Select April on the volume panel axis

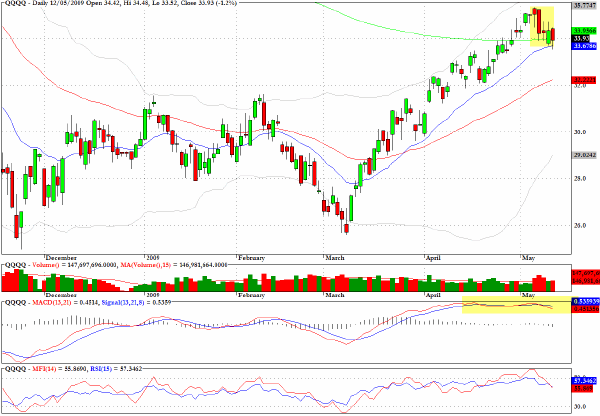point(434,295)
